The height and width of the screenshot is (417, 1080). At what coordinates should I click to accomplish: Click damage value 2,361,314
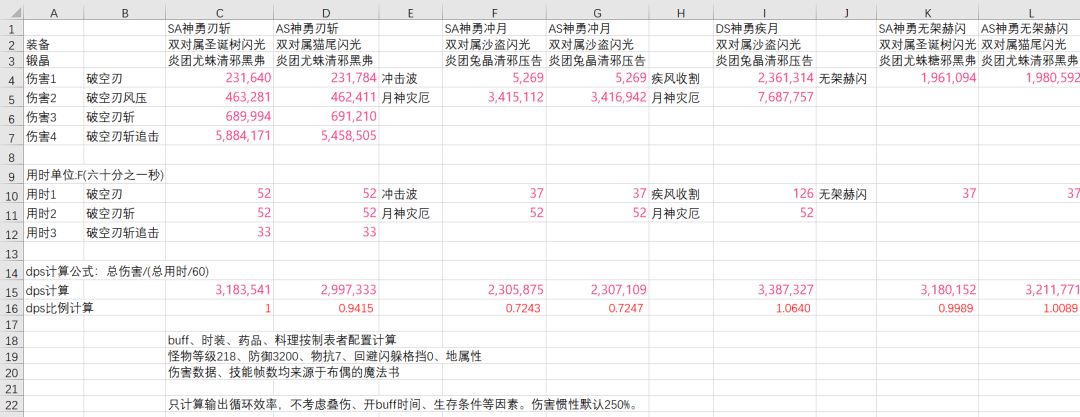click(x=786, y=79)
